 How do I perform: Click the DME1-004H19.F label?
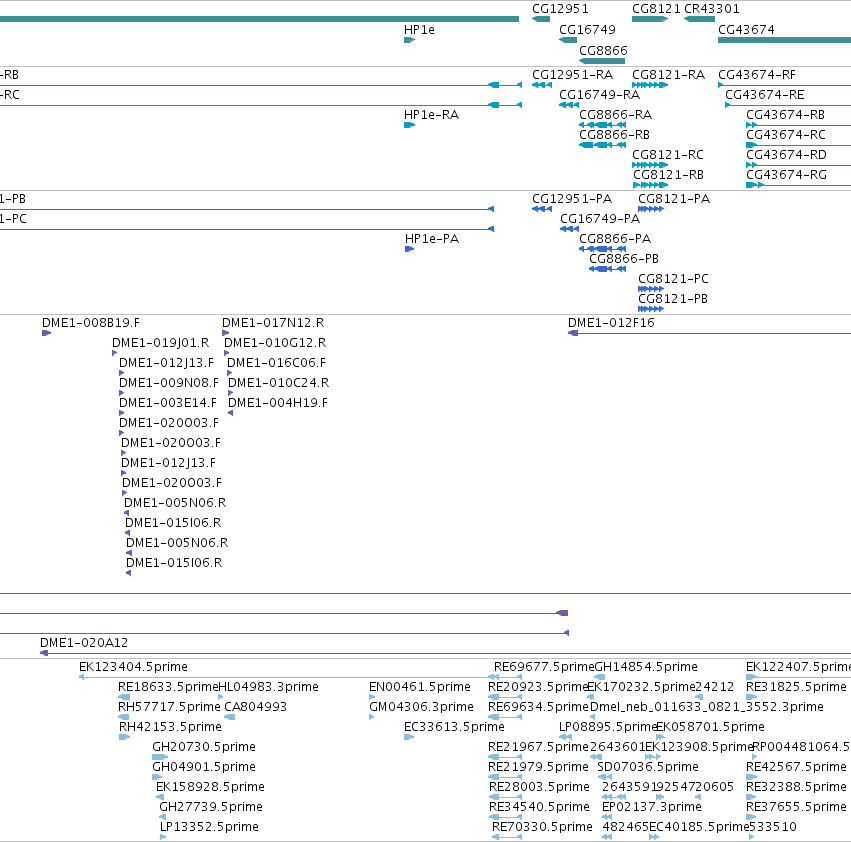click(278, 403)
